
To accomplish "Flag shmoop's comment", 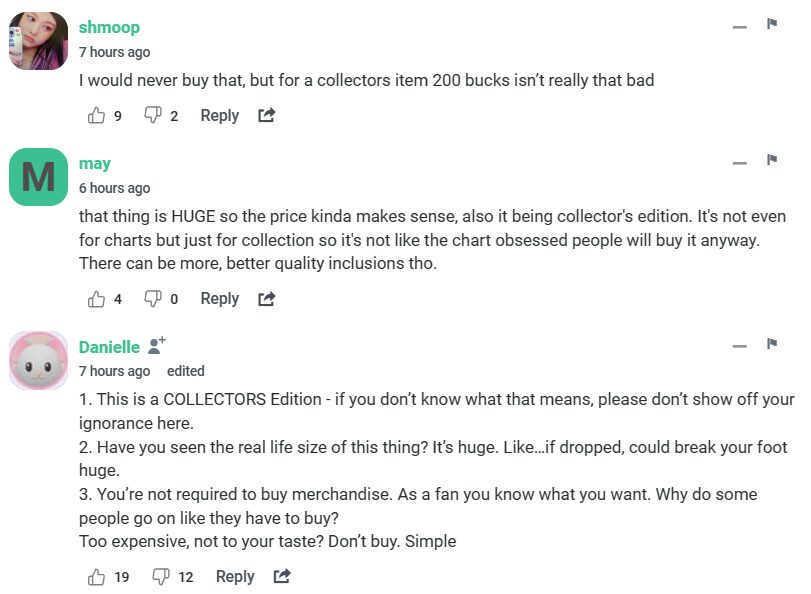I will [772, 24].
